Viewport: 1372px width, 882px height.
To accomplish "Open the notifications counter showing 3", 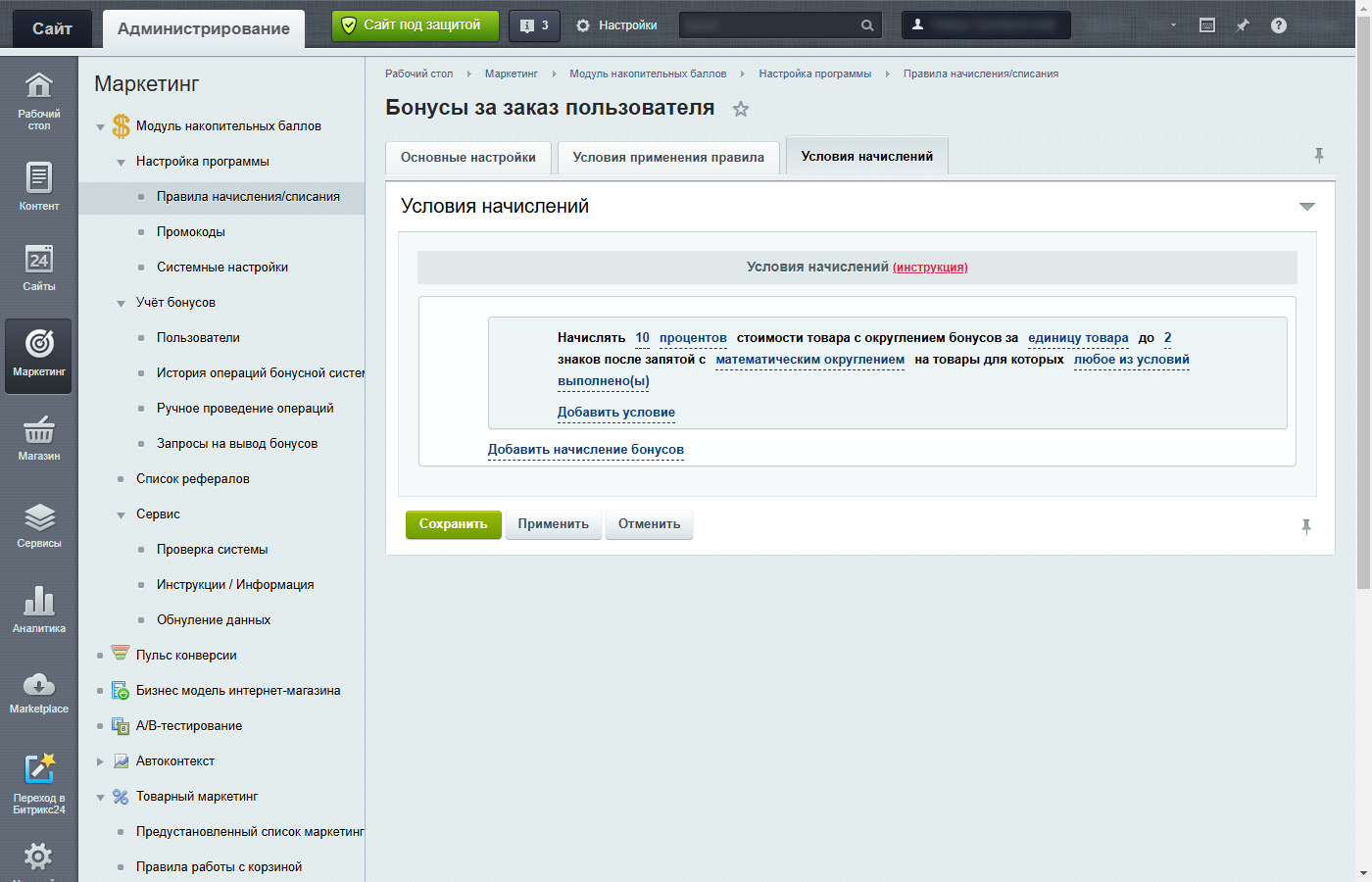I will tap(534, 25).
